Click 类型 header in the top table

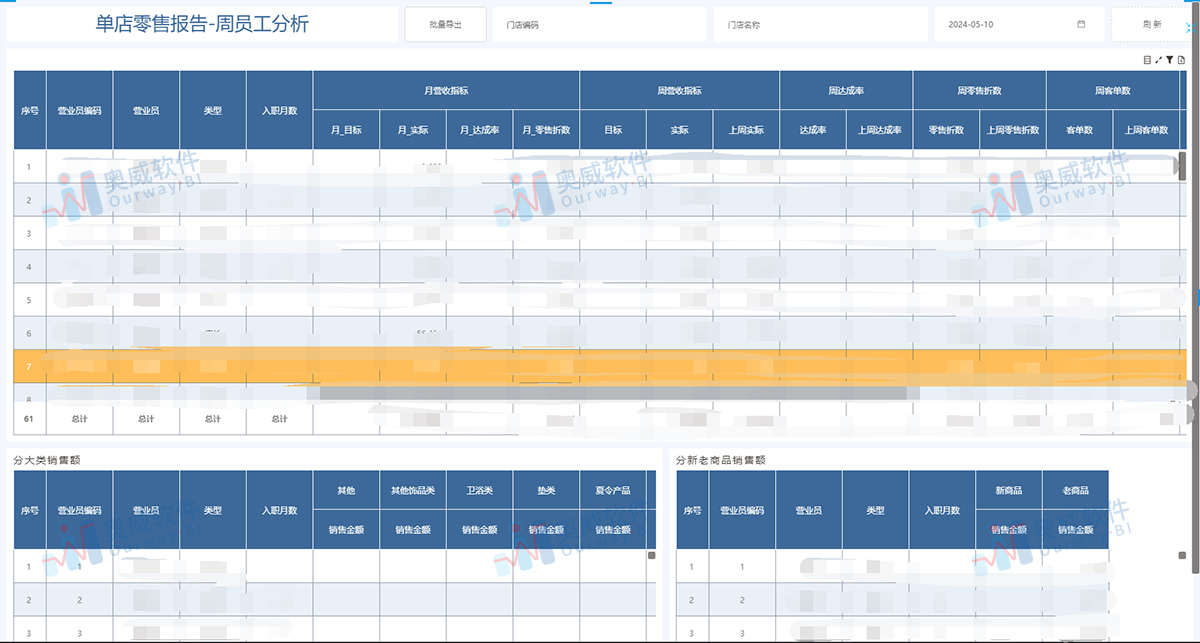[x=213, y=110]
